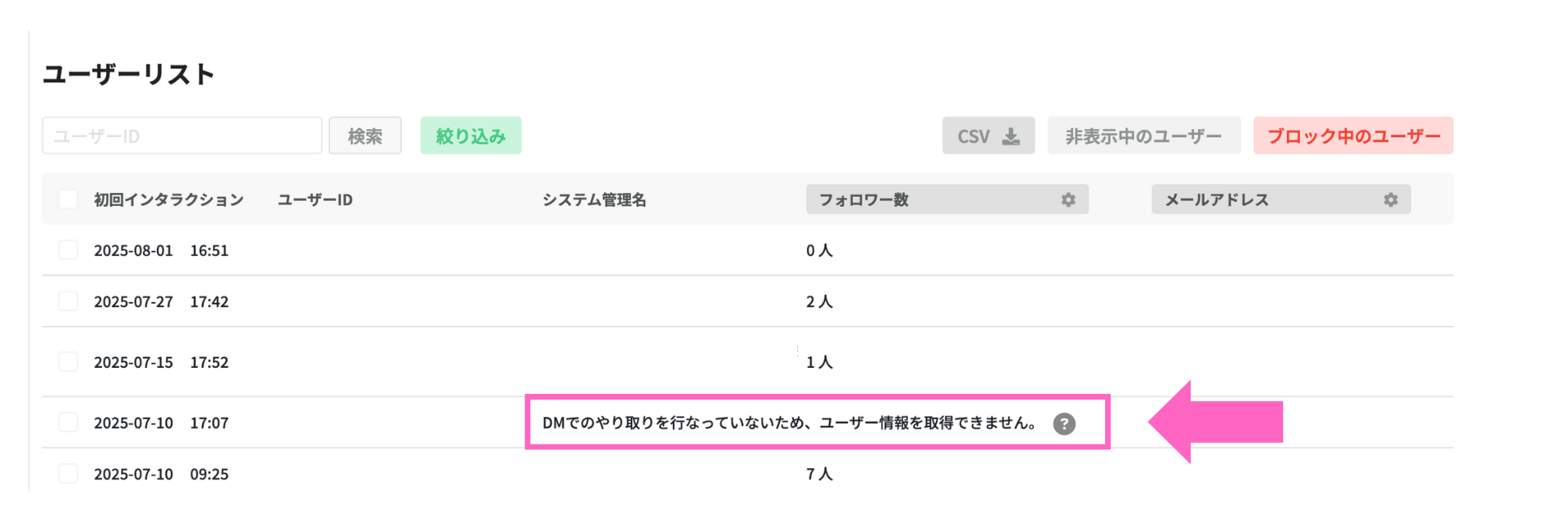Screen dimensions: 1568x523
Task: Show 非表示中のユーザー hidden users list
Action: coord(1144,136)
